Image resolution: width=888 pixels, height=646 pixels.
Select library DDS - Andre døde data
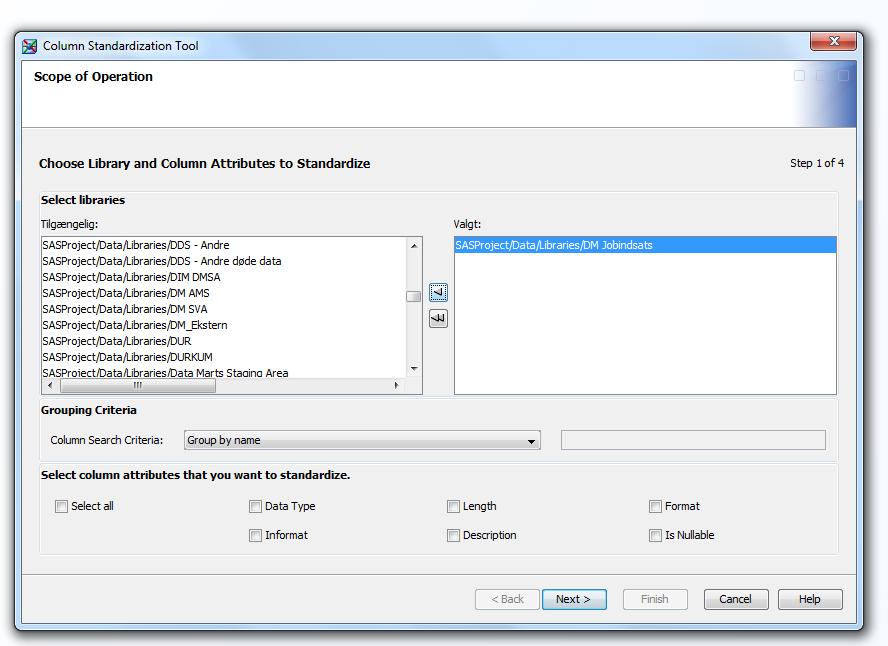pos(224,261)
